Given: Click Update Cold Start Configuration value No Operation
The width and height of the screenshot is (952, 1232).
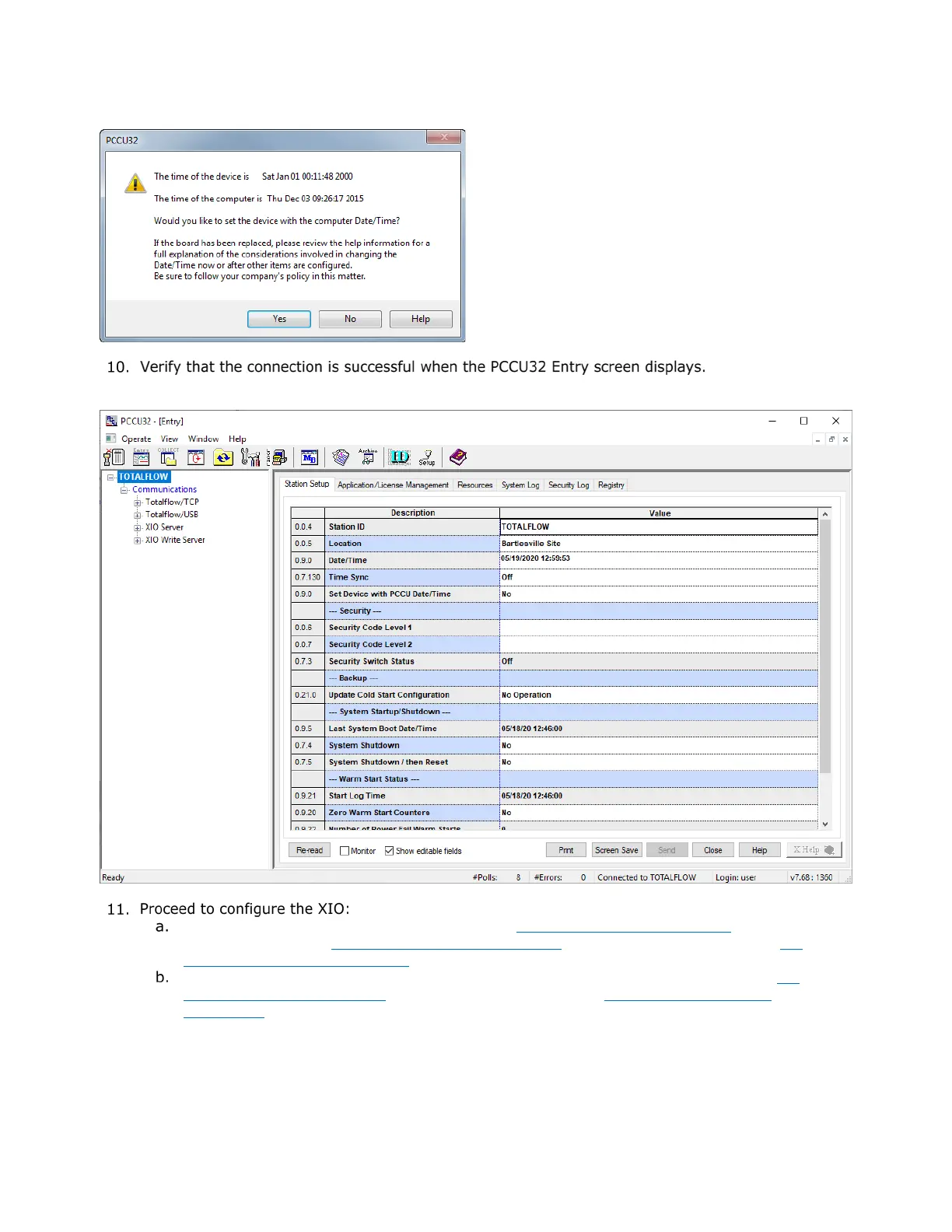Looking at the screenshot, I should (x=659, y=695).
